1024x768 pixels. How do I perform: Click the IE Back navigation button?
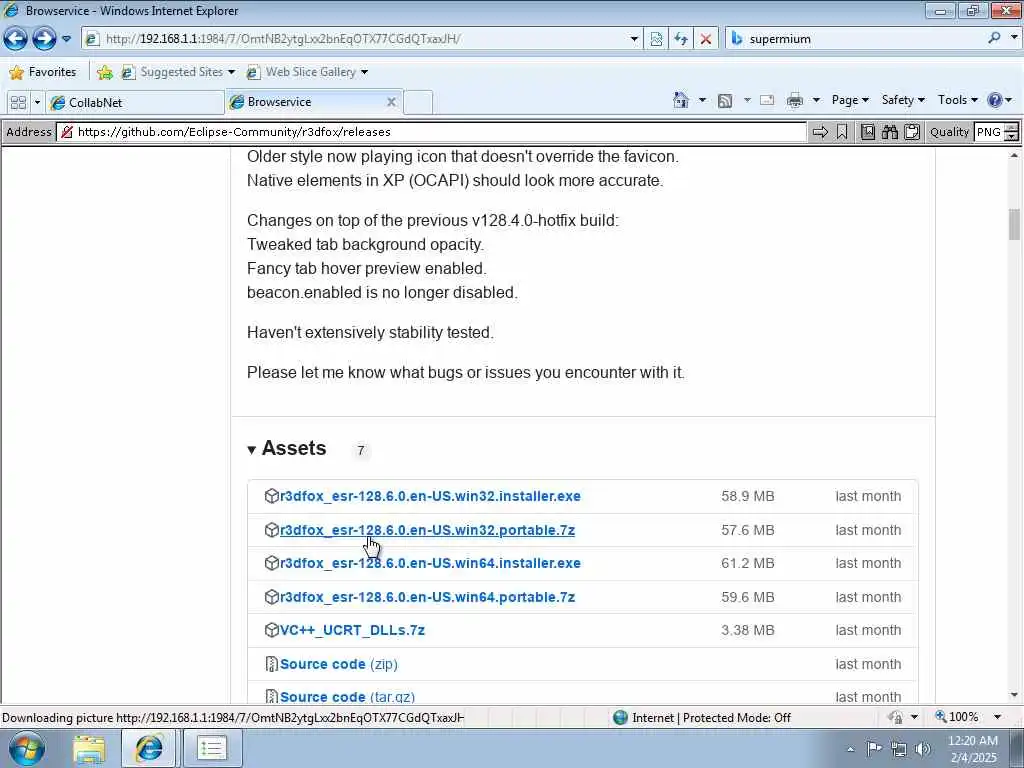click(16, 39)
